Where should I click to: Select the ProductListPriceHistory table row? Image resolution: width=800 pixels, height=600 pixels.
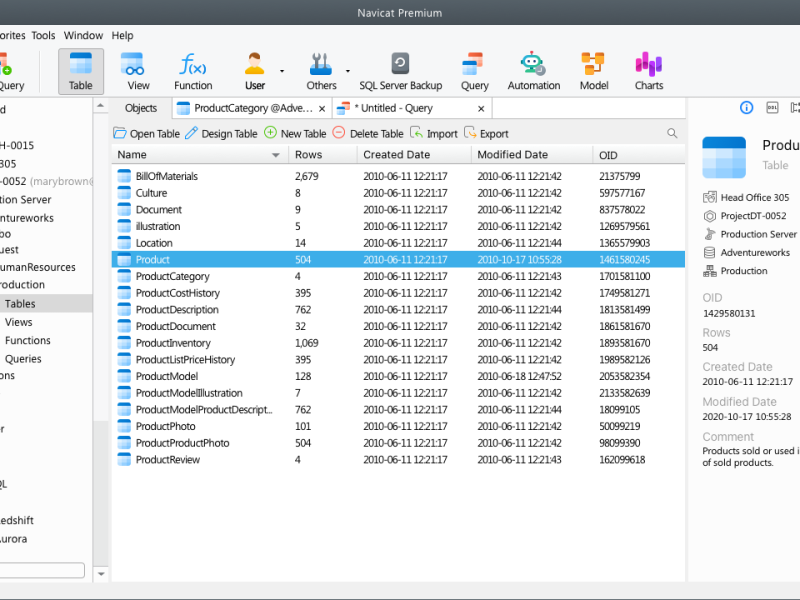click(398, 360)
